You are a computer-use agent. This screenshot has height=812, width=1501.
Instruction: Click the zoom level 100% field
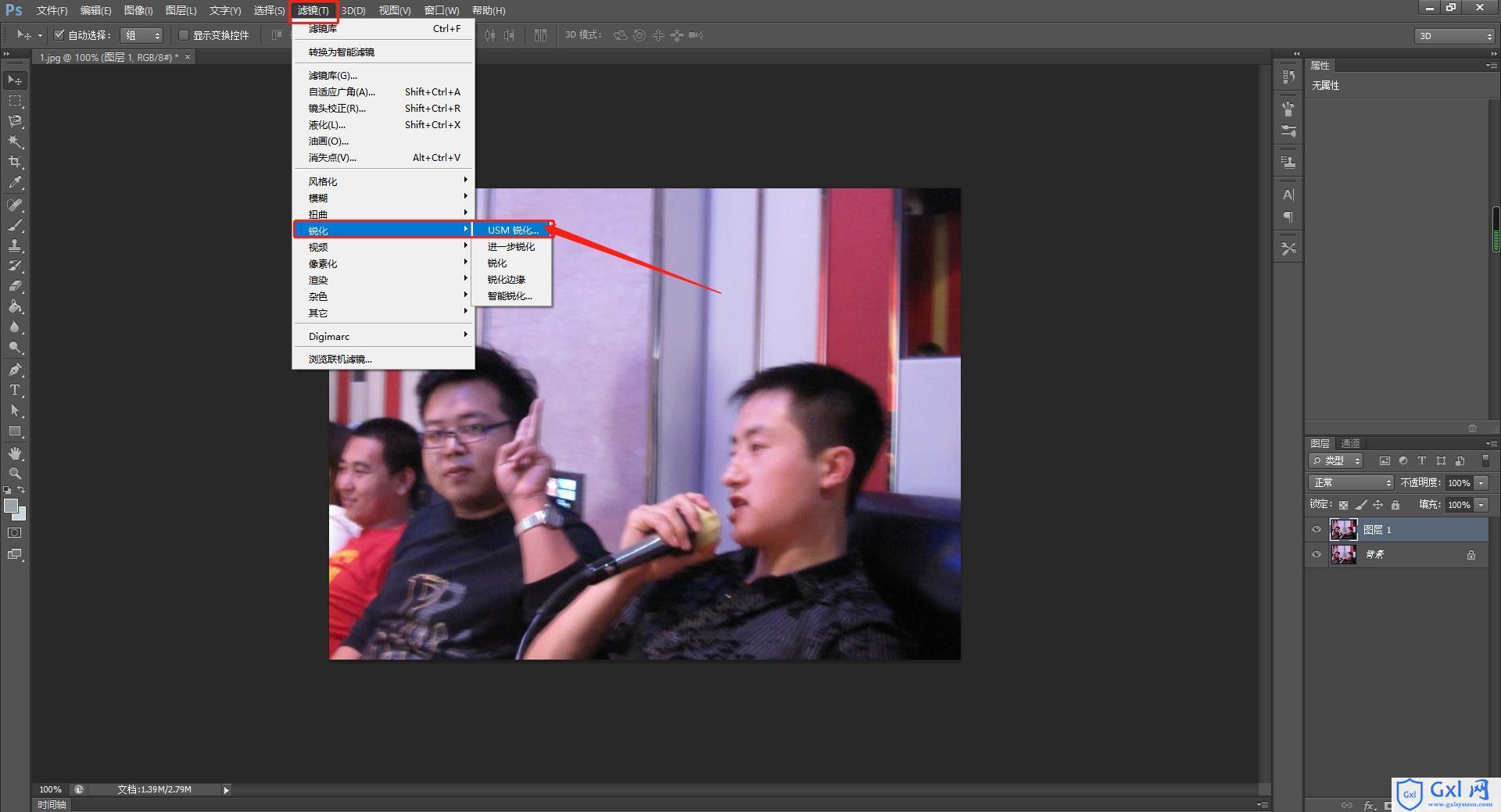point(51,789)
